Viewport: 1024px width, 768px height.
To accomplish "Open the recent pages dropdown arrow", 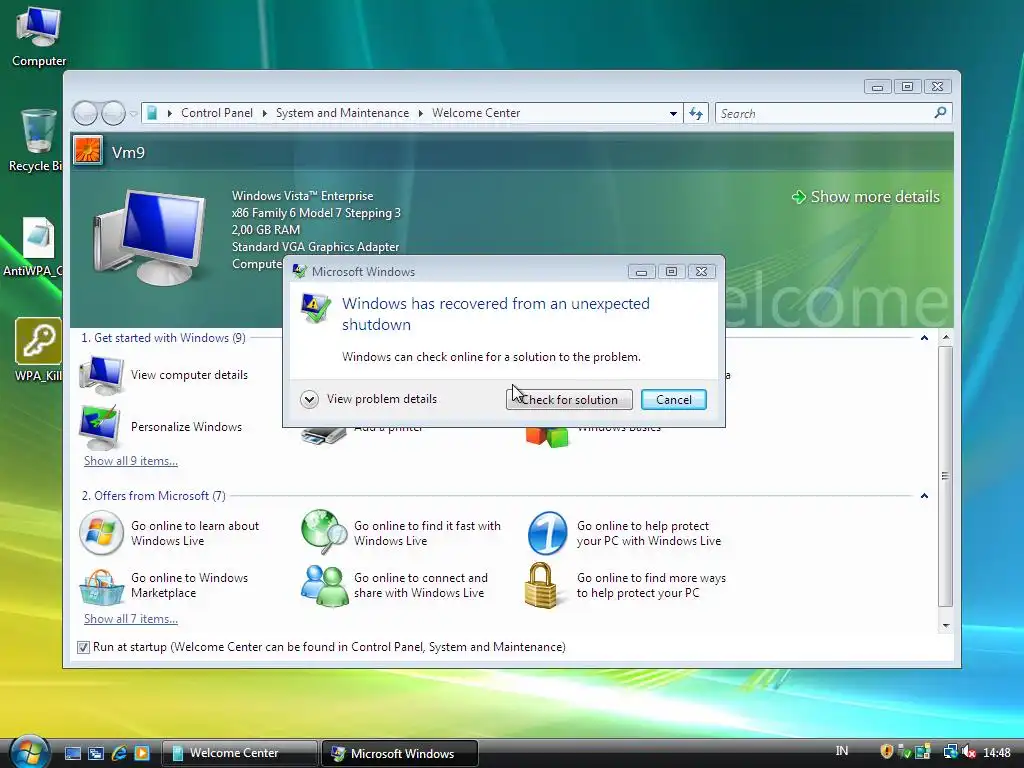I will coord(133,114).
